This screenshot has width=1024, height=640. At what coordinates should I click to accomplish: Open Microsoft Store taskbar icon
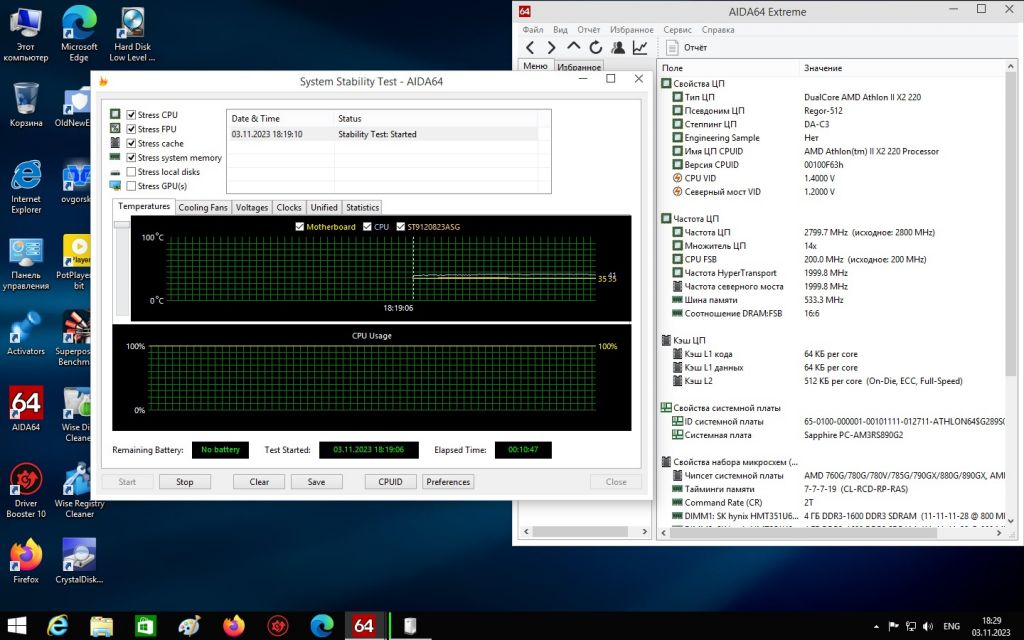[145, 626]
